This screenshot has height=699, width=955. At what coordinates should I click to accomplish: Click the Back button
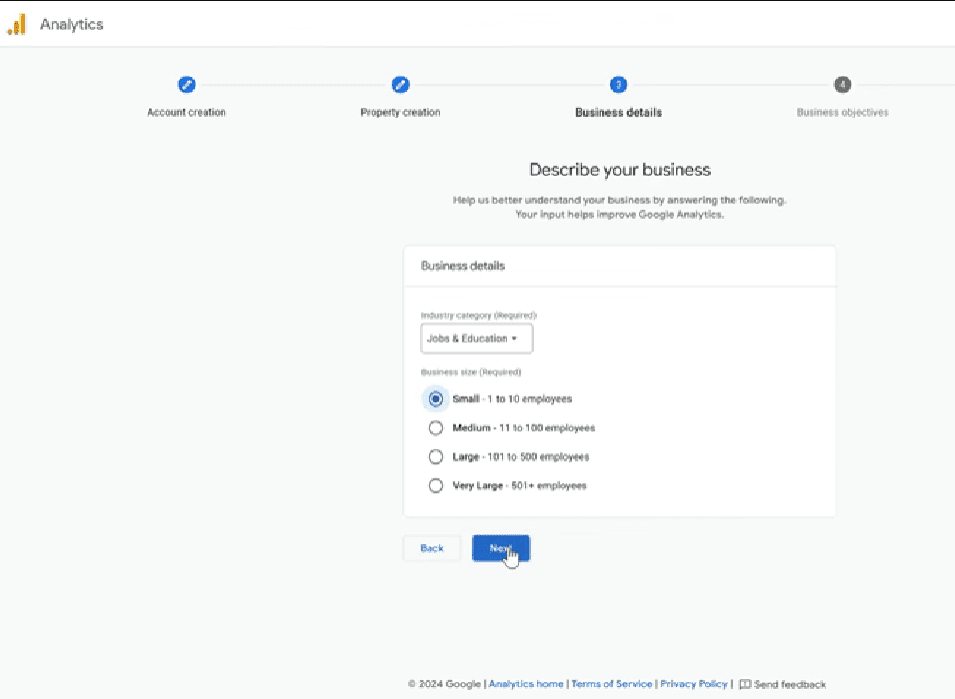(431, 548)
